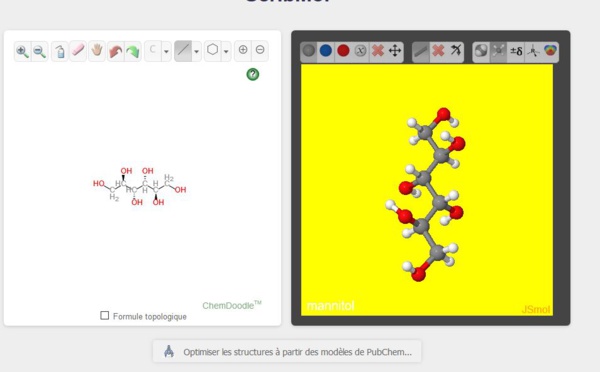Open the bond type dropdown arrow

[x=196, y=51]
